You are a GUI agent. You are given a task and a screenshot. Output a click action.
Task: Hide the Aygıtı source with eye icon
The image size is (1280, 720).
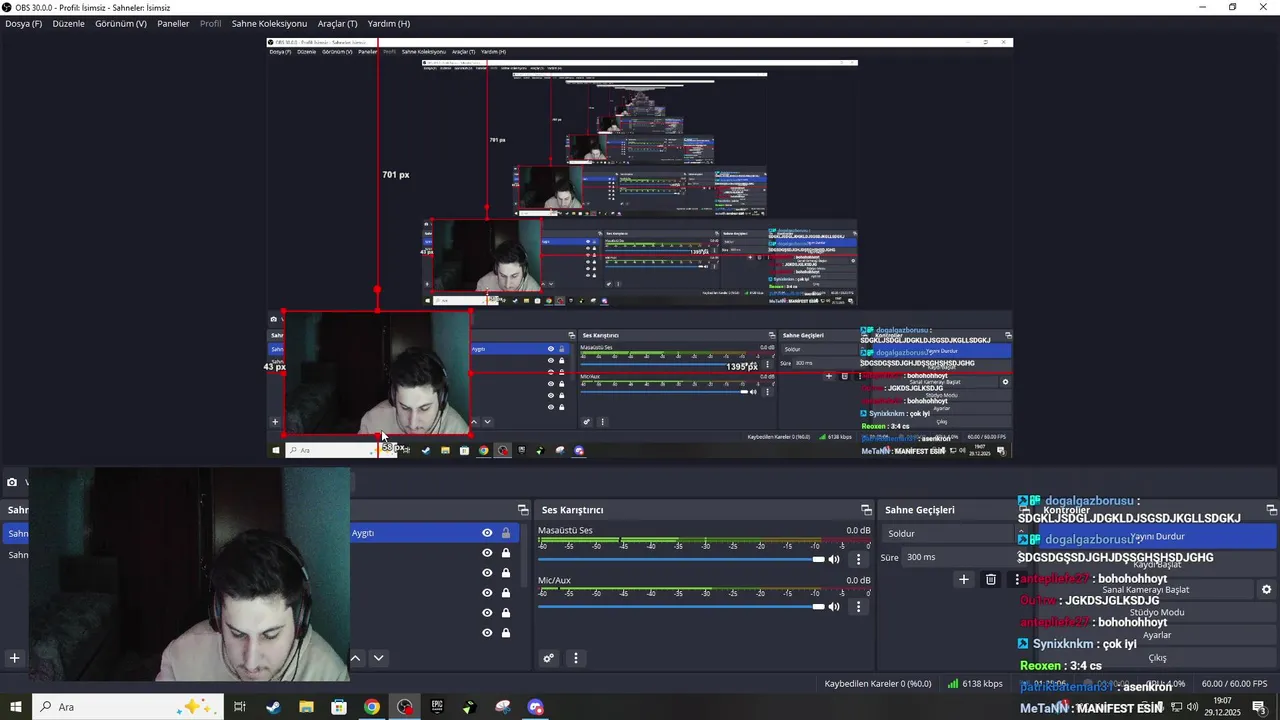point(487,533)
